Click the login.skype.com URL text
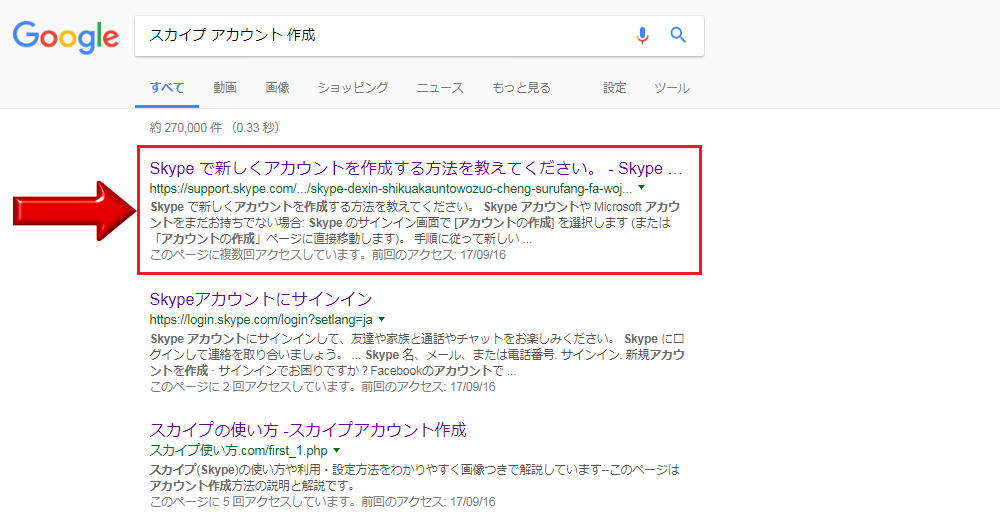This screenshot has width=1000, height=519. [x=261, y=319]
